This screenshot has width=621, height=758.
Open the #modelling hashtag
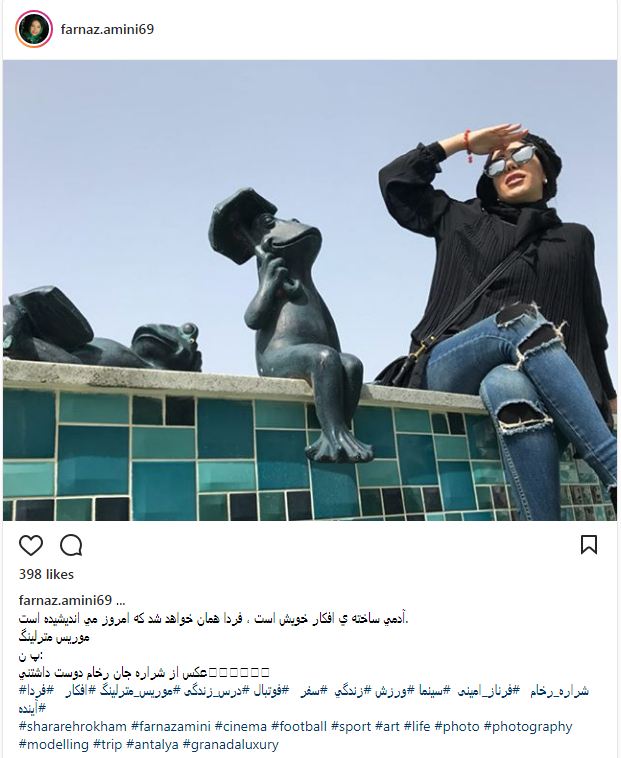coord(54,744)
